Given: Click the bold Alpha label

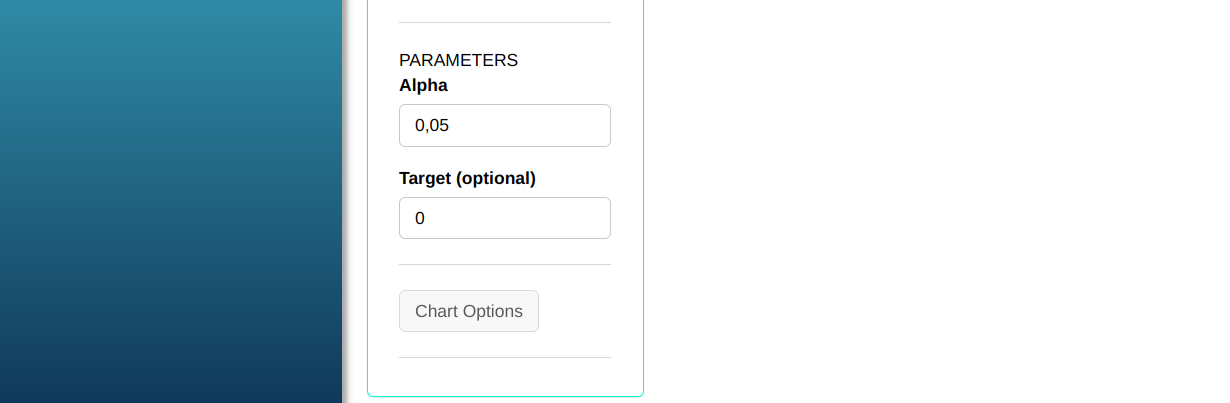Looking at the screenshot, I should click(x=423, y=85).
